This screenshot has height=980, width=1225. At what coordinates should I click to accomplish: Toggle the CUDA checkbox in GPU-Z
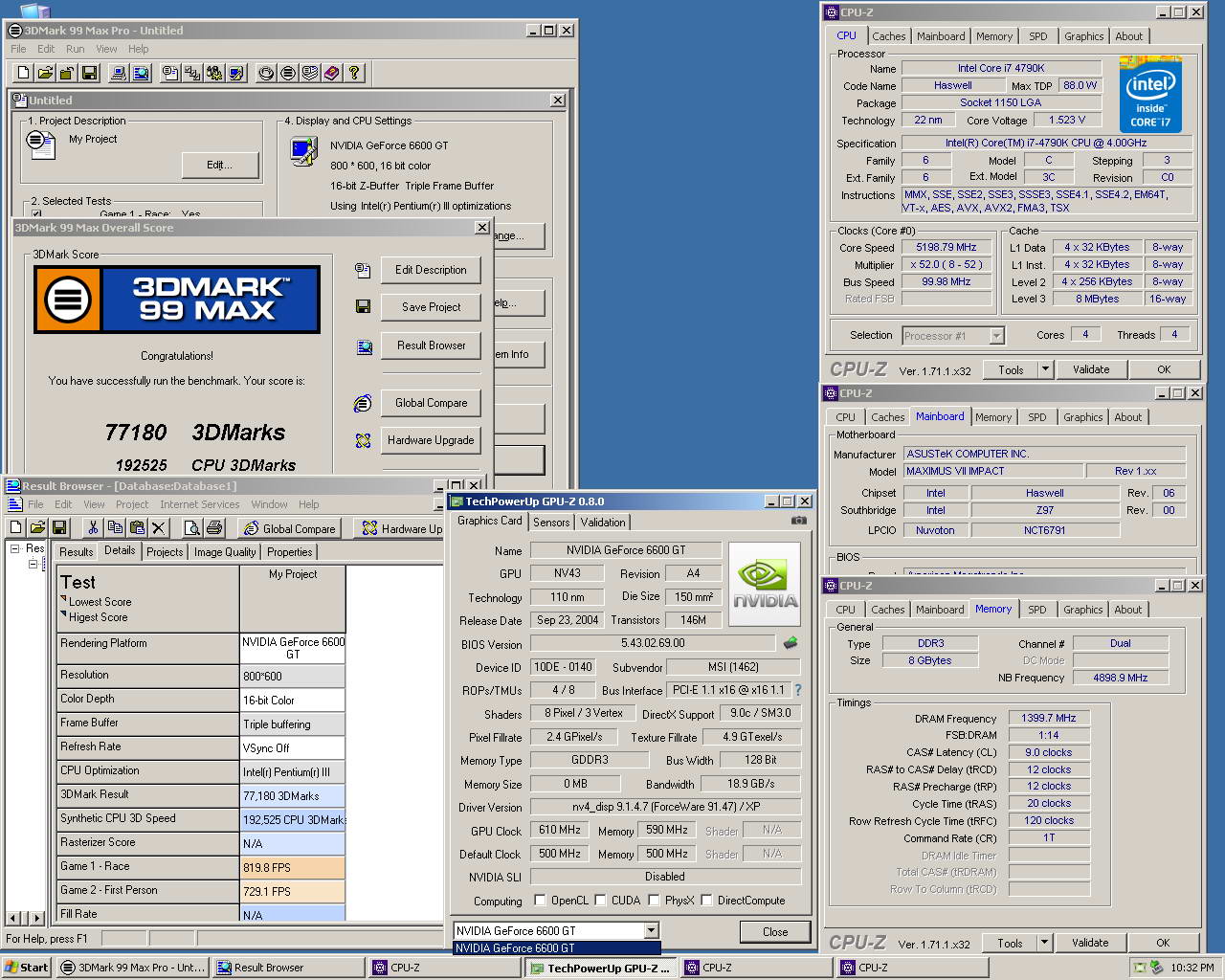tap(600, 900)
